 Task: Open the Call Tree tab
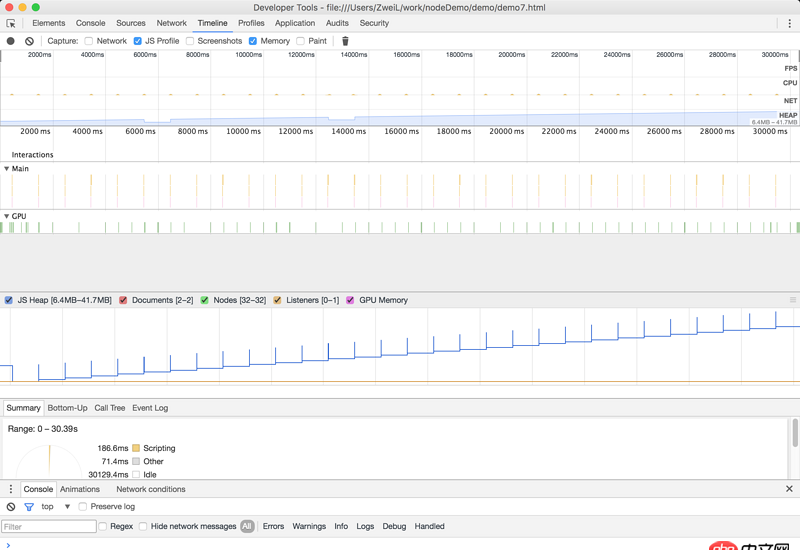click(x=110, y=408)
